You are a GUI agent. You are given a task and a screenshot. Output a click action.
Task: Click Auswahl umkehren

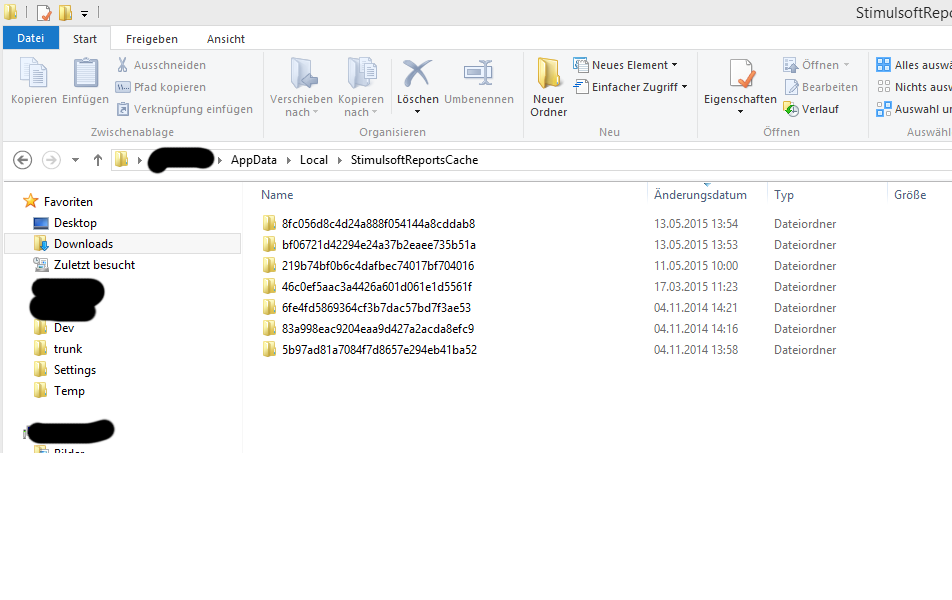(914, 109)
